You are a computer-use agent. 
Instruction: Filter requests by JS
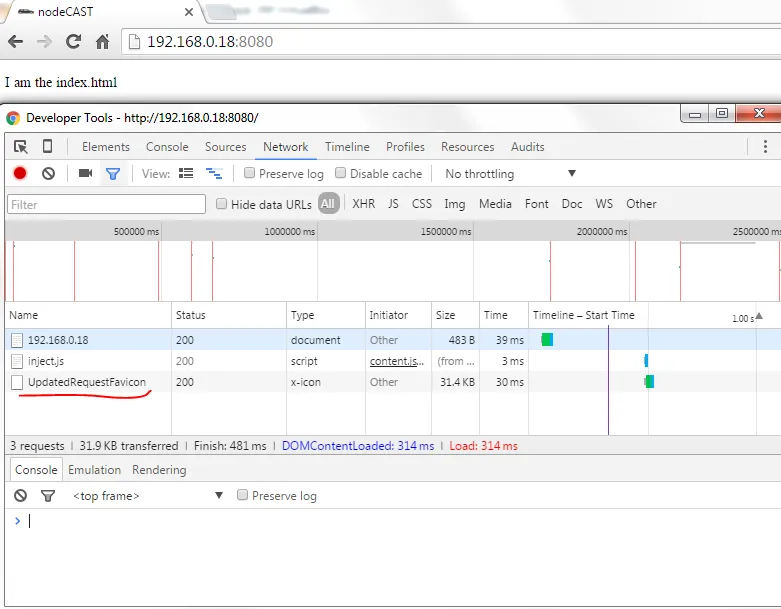[393, 204]
